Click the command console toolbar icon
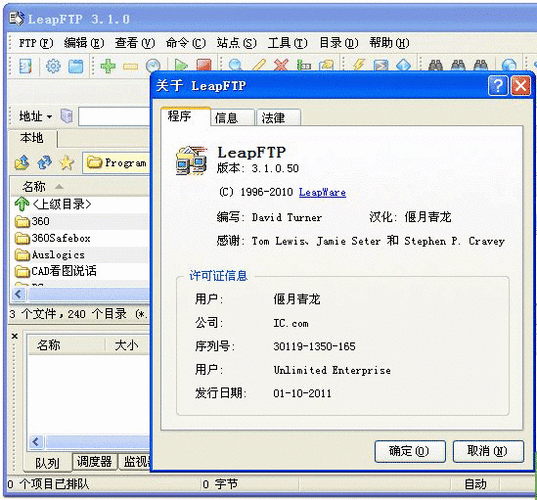The width and height of the screenshot is (537, 500). (x=381, y=64)
